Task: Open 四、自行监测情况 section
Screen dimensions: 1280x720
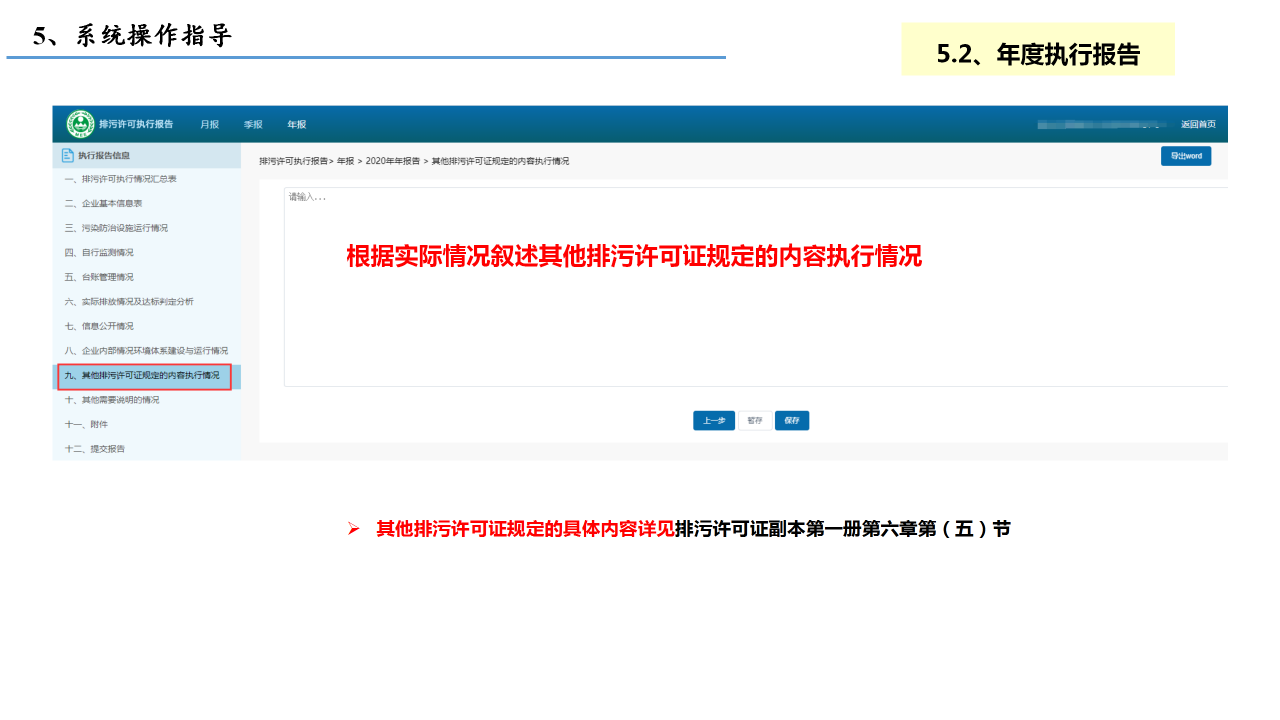Action: [99, 252]
